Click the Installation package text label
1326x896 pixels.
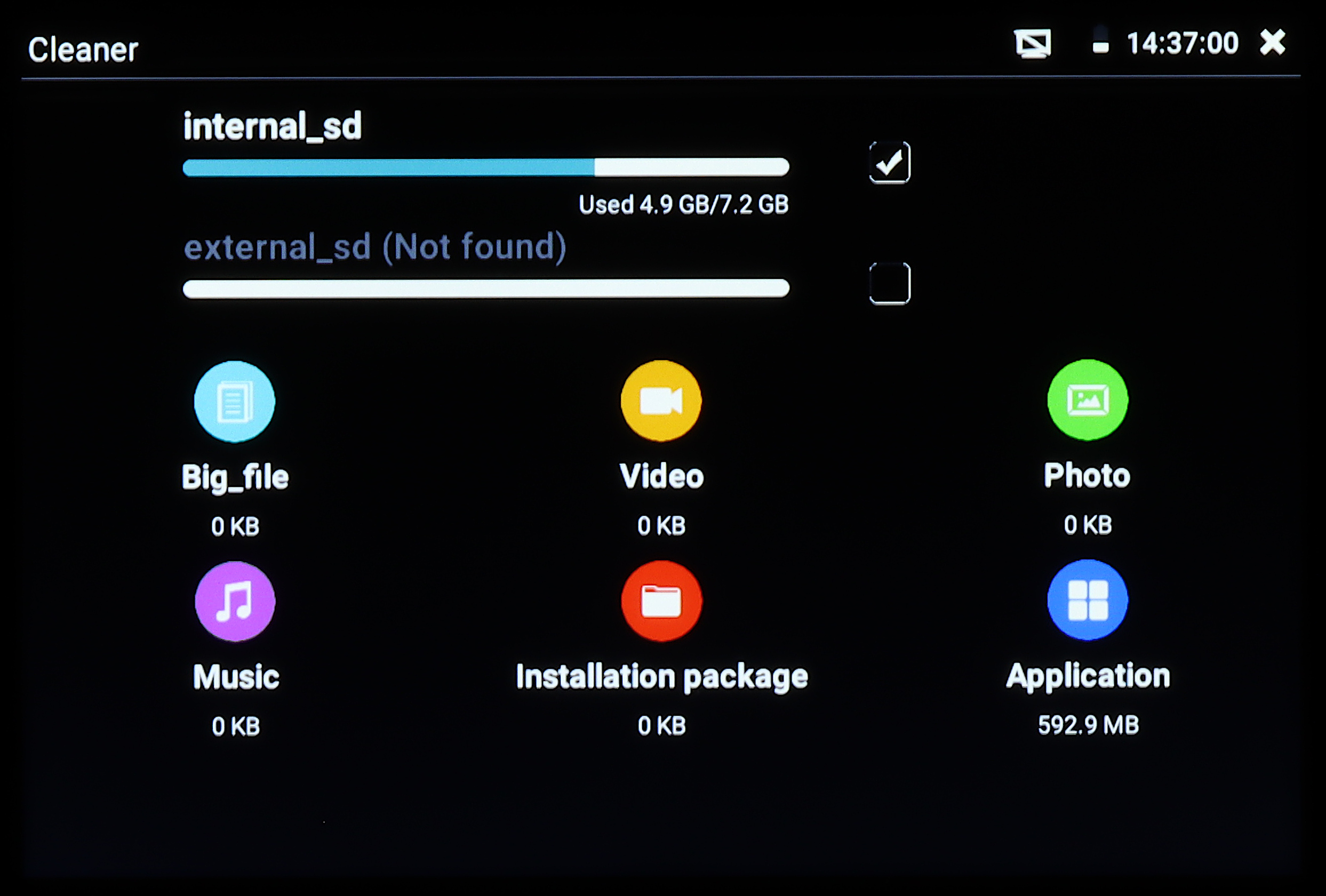661,677
